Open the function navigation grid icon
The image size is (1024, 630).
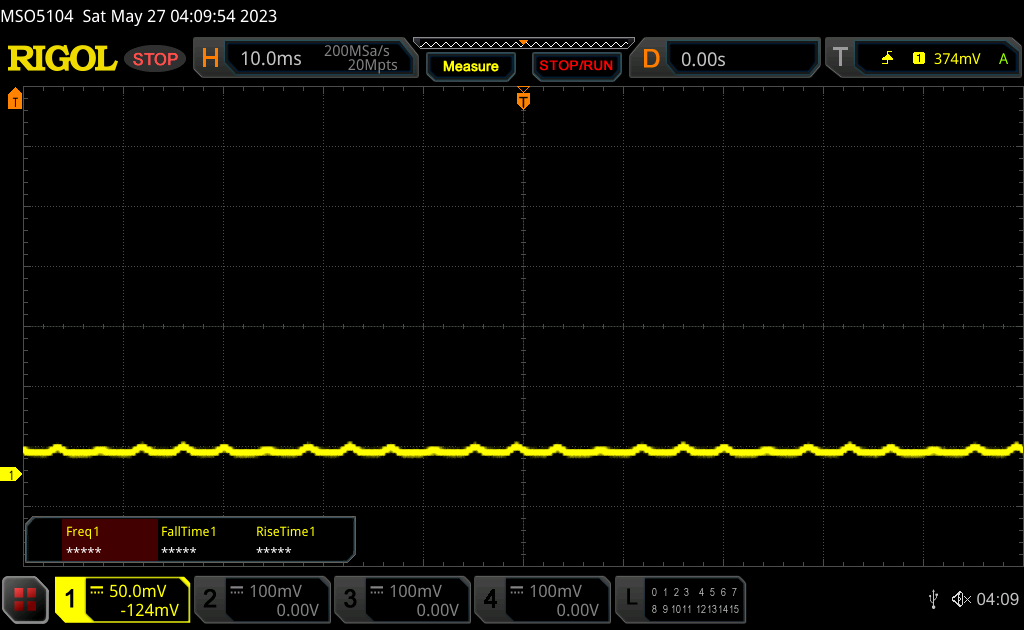(x=25, y=600)
